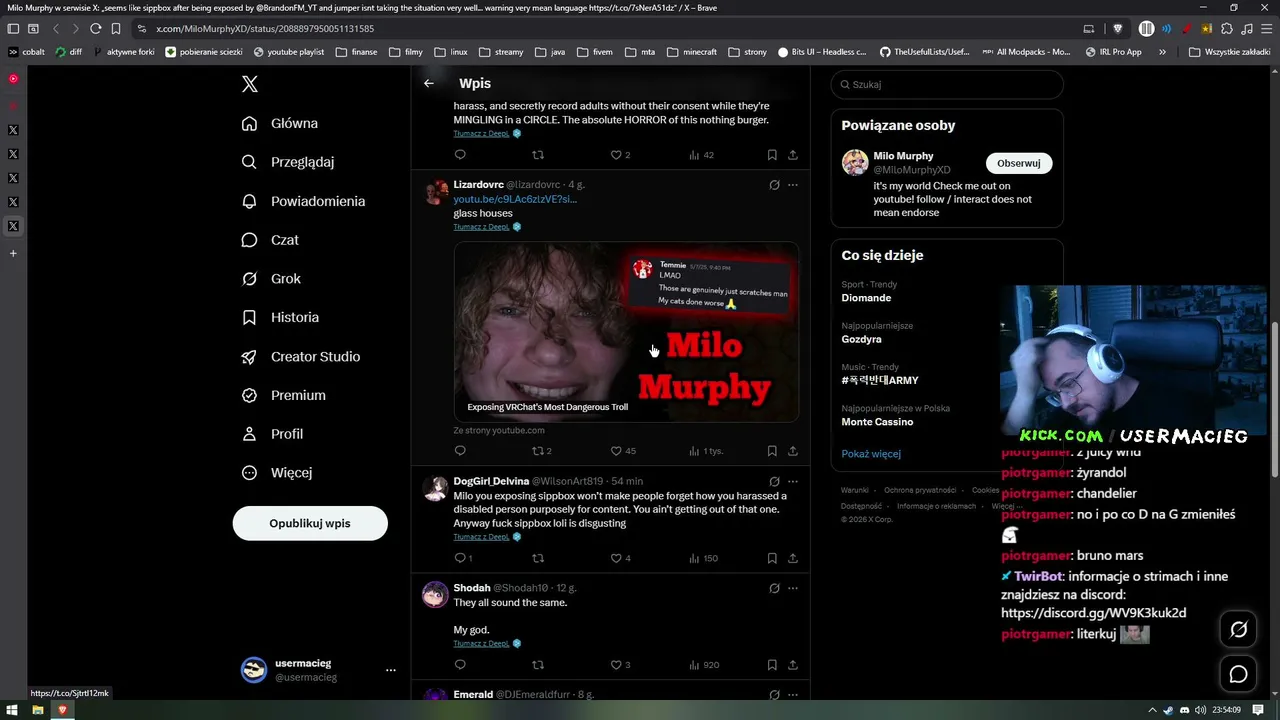Open Profil in the sidebar
Viewport: 1280px width, 720px height.
(272, 434)
